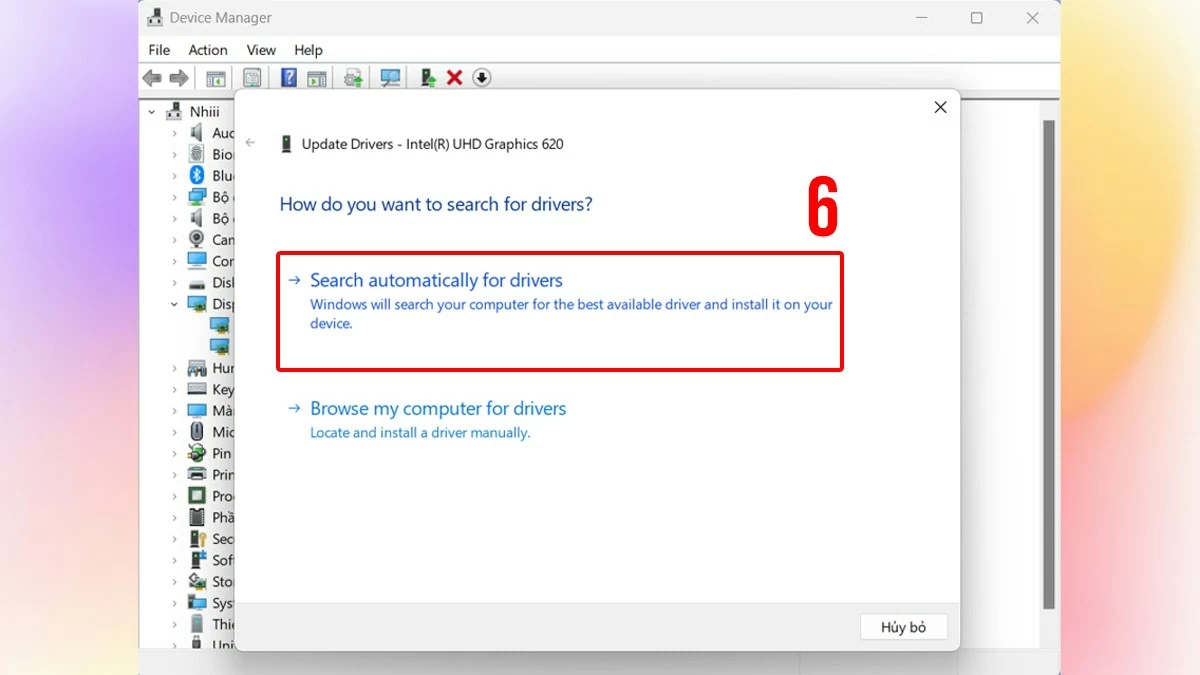Collapse the Nhiii computer root node

[x=152, y=112]
